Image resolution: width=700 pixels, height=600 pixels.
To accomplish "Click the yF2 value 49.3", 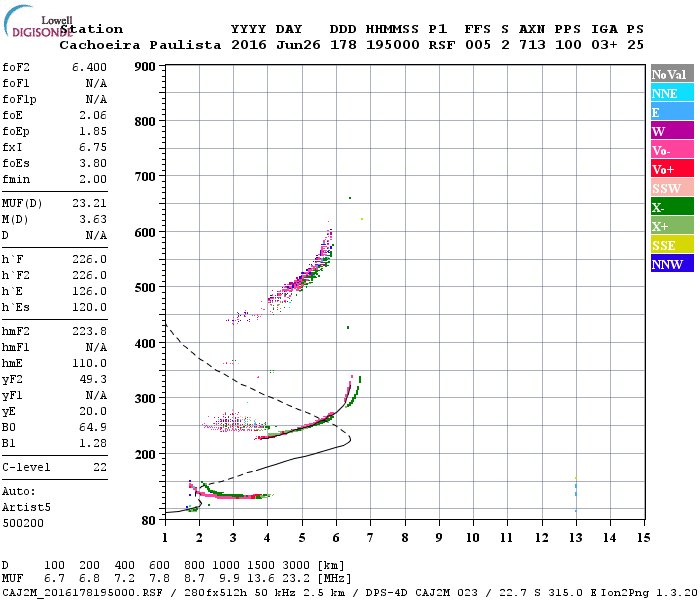I will (93, 379).
